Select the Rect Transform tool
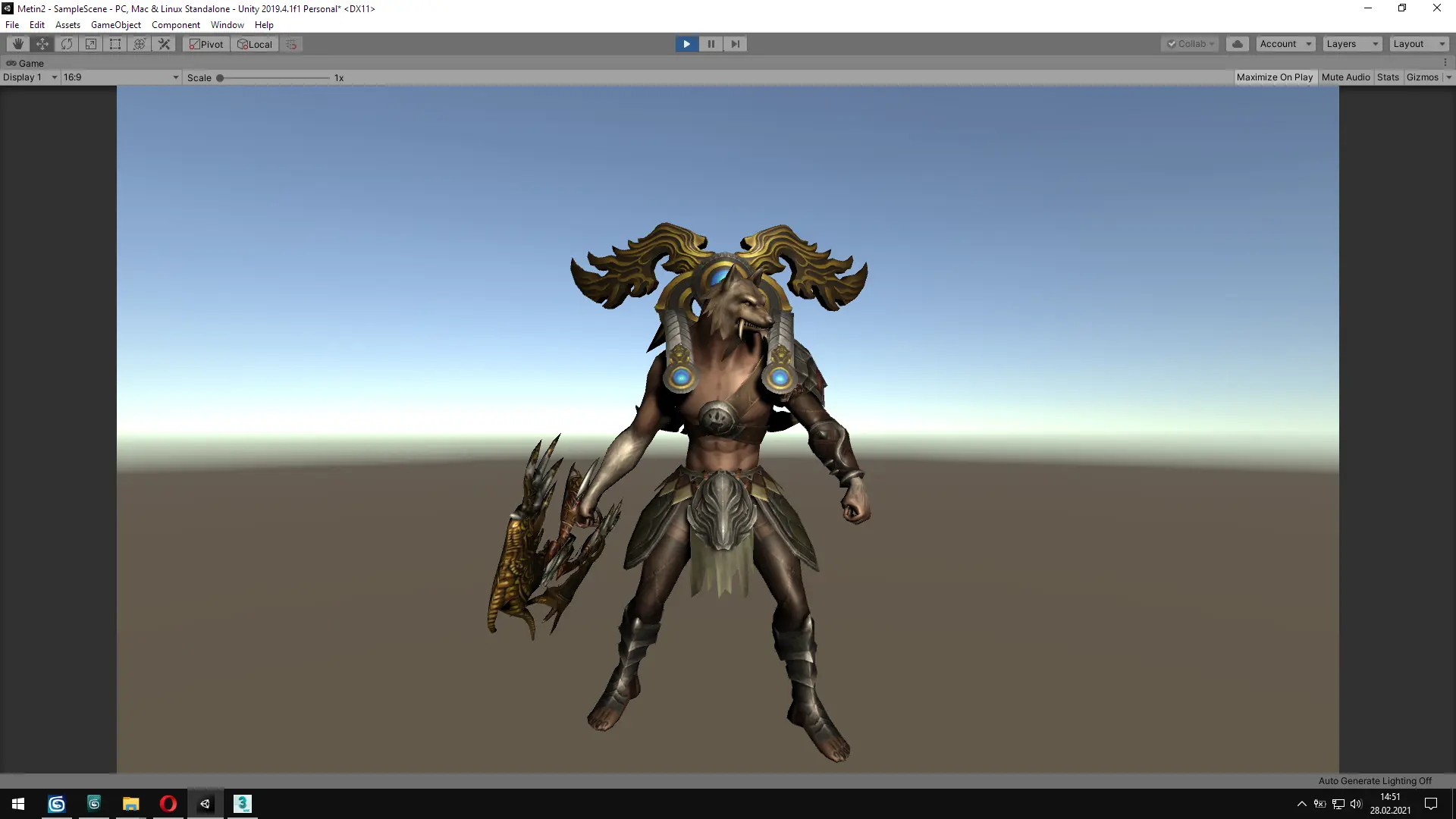 click(x=115, y=44)
